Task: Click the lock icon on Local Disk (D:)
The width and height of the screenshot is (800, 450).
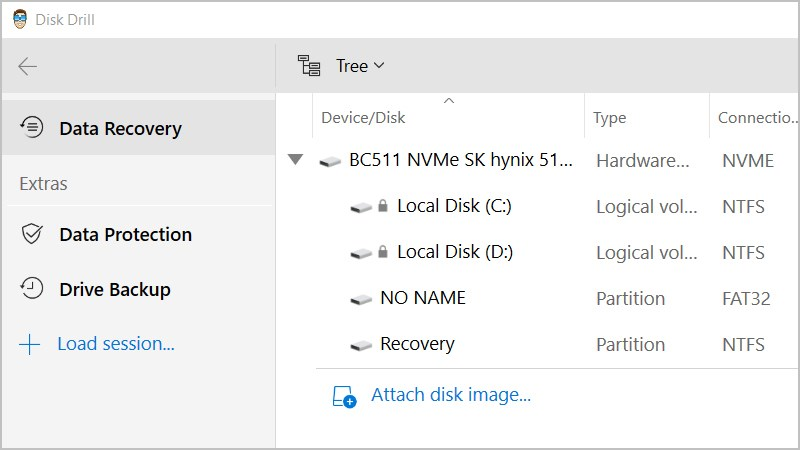Action: pos(383,252)
